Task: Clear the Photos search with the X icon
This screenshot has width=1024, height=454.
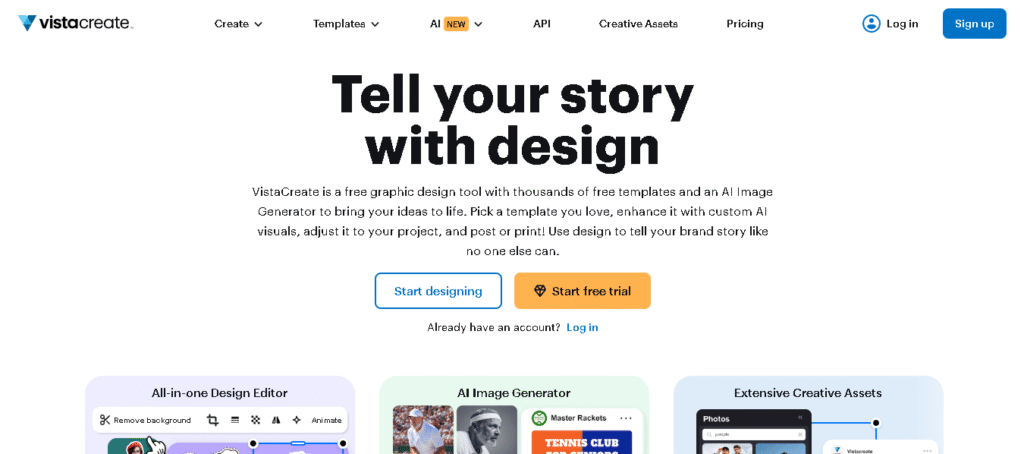Action: coord(798,435)
